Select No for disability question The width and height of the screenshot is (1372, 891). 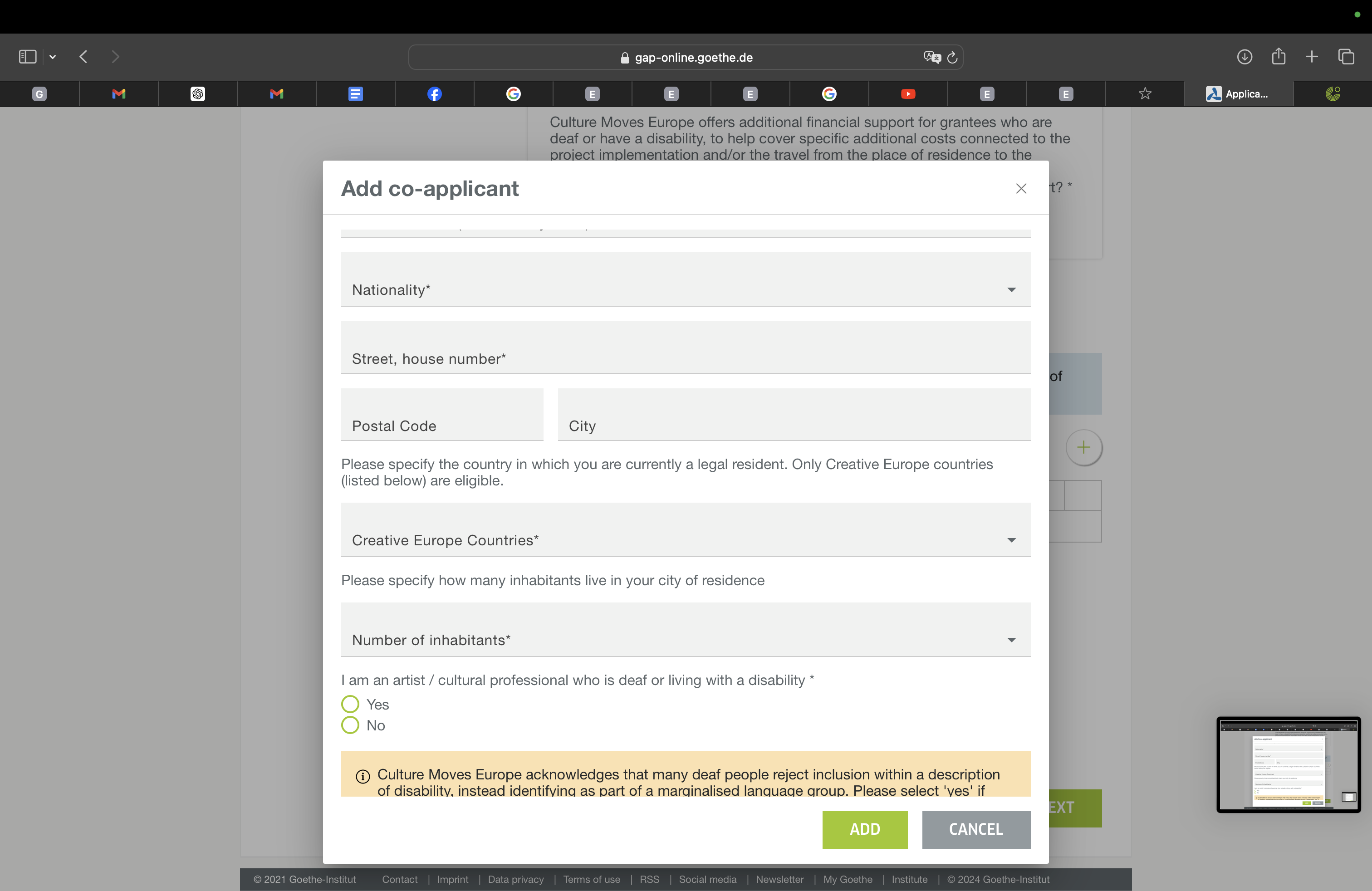click(350, 725)
